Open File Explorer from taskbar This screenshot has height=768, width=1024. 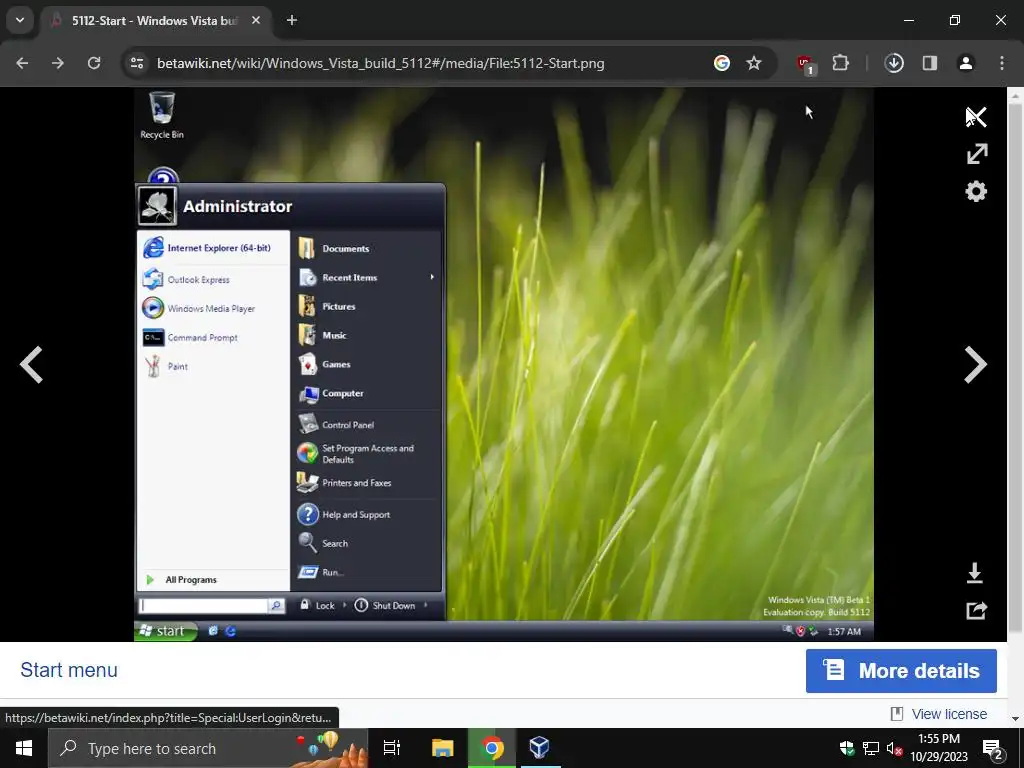click(x=442, y=748)
